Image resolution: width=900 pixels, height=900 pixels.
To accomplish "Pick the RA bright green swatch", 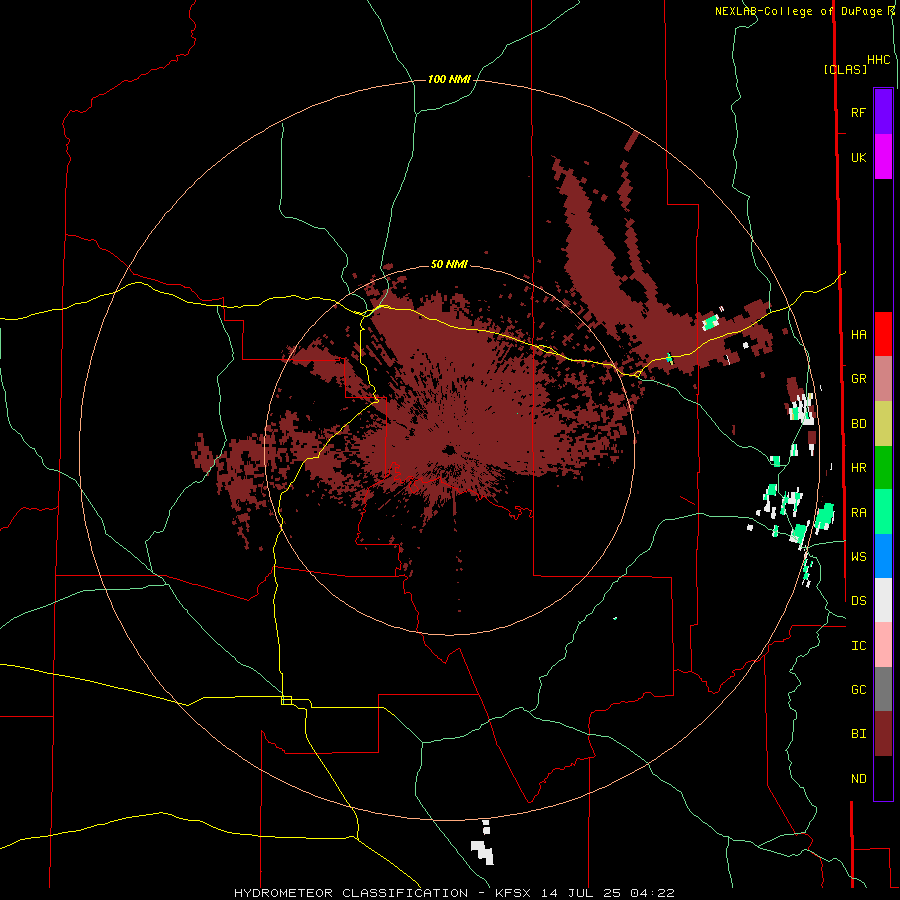I will [x=883, y=512].
